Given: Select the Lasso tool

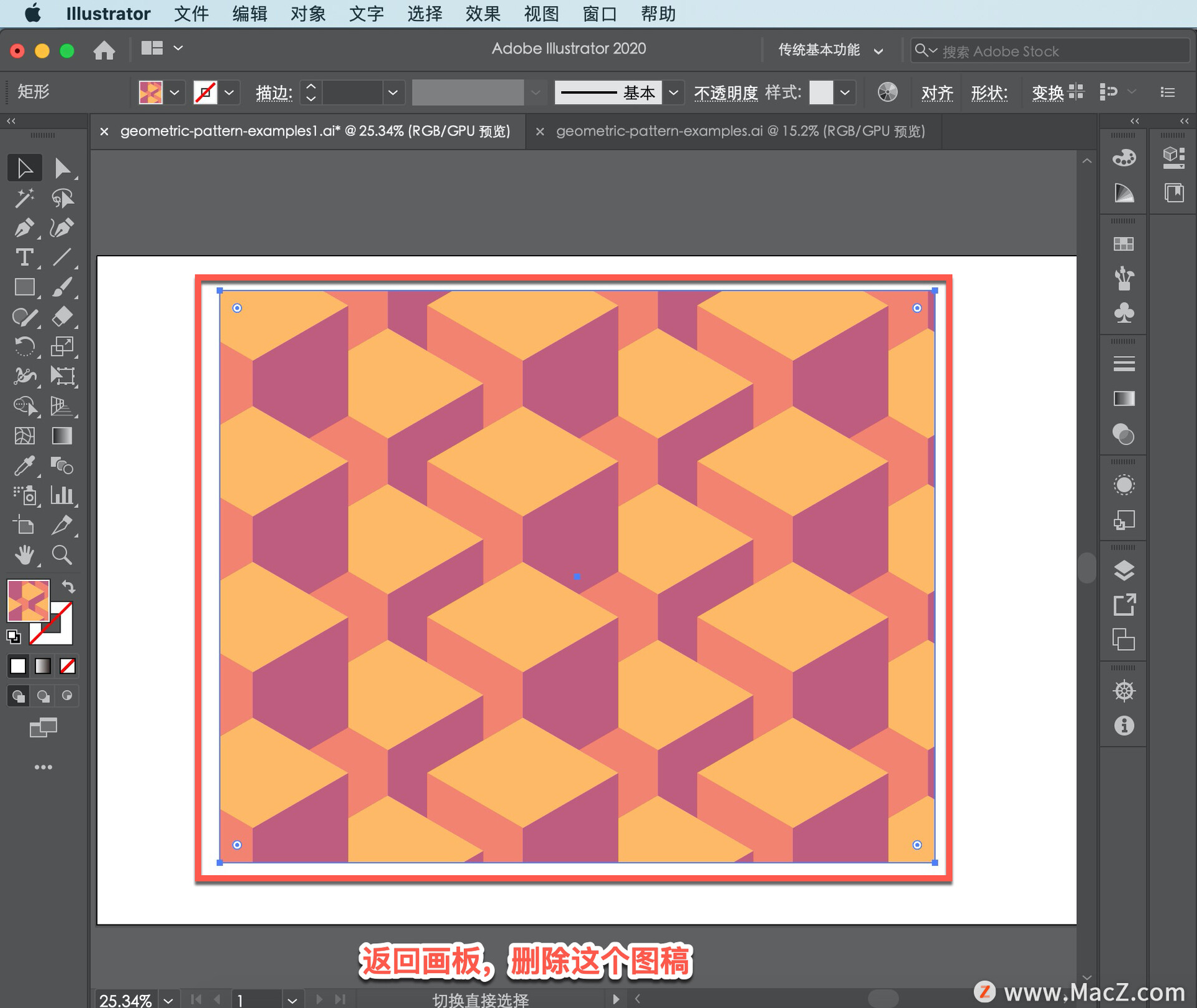Looking at the screenshot, I should pos(62,198).
